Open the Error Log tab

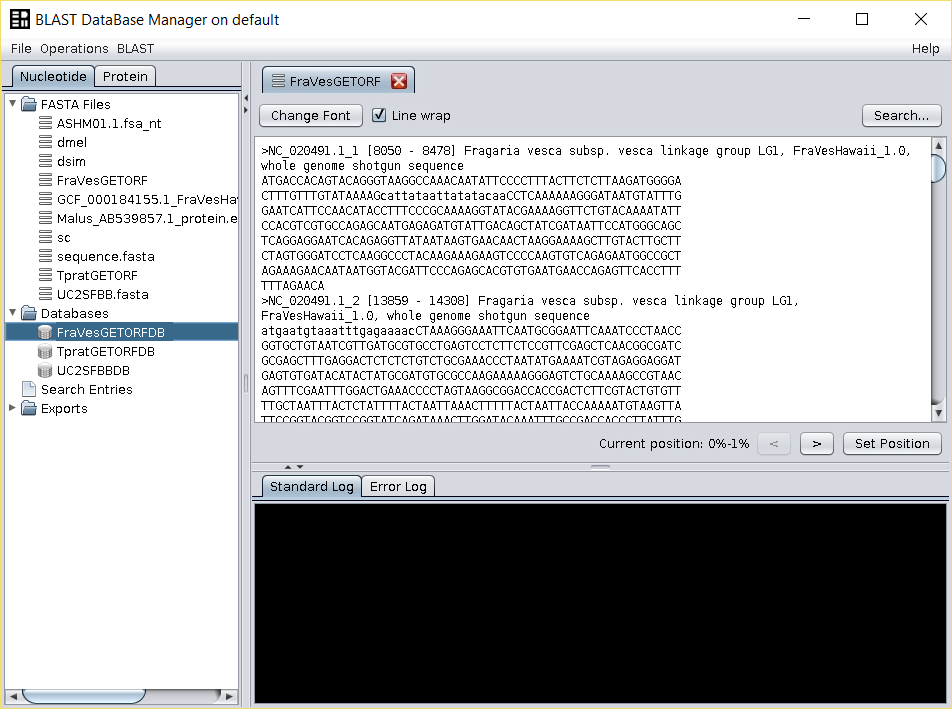click(398, 487)
